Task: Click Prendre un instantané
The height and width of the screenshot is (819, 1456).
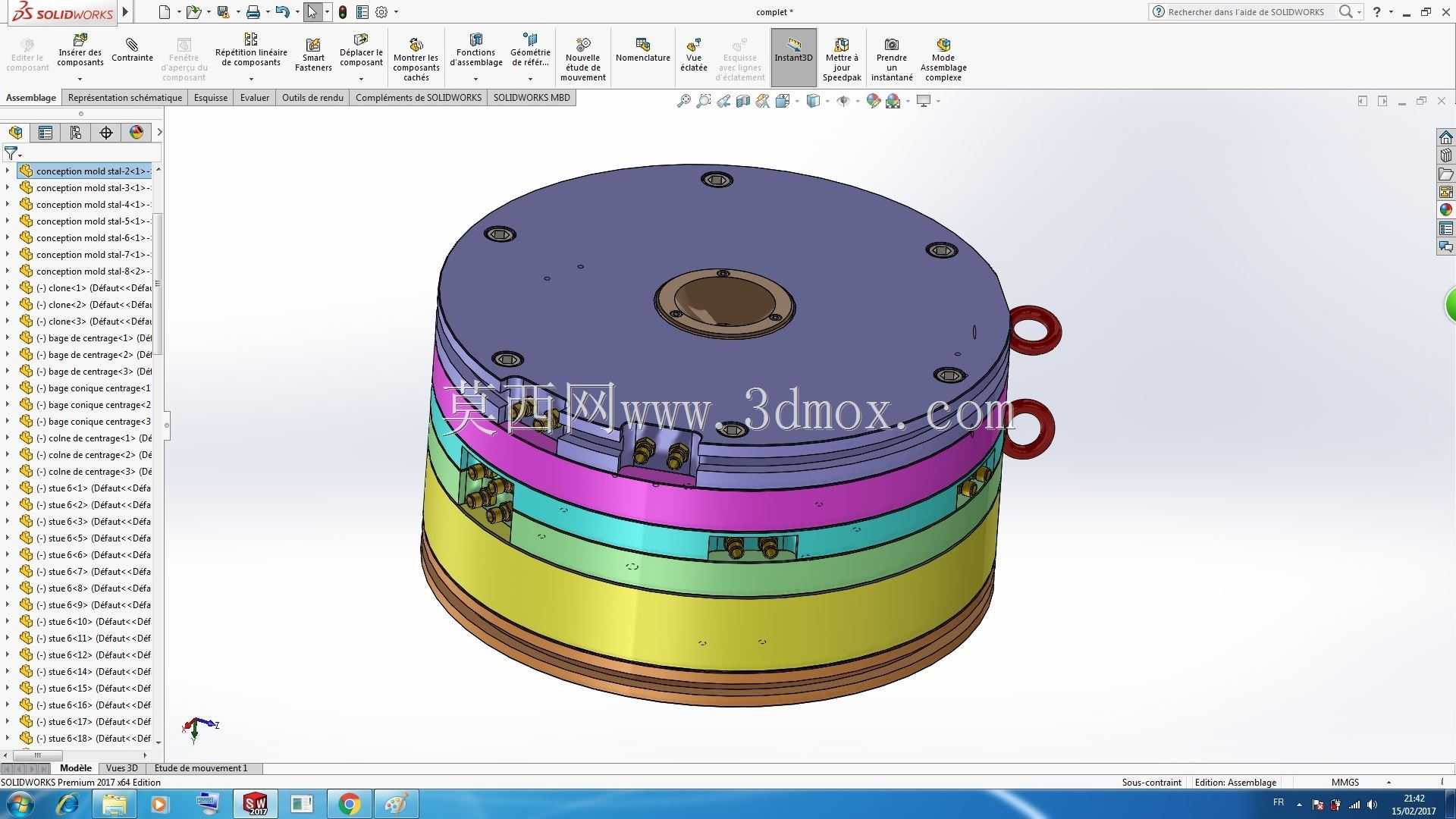Action: 892,58
